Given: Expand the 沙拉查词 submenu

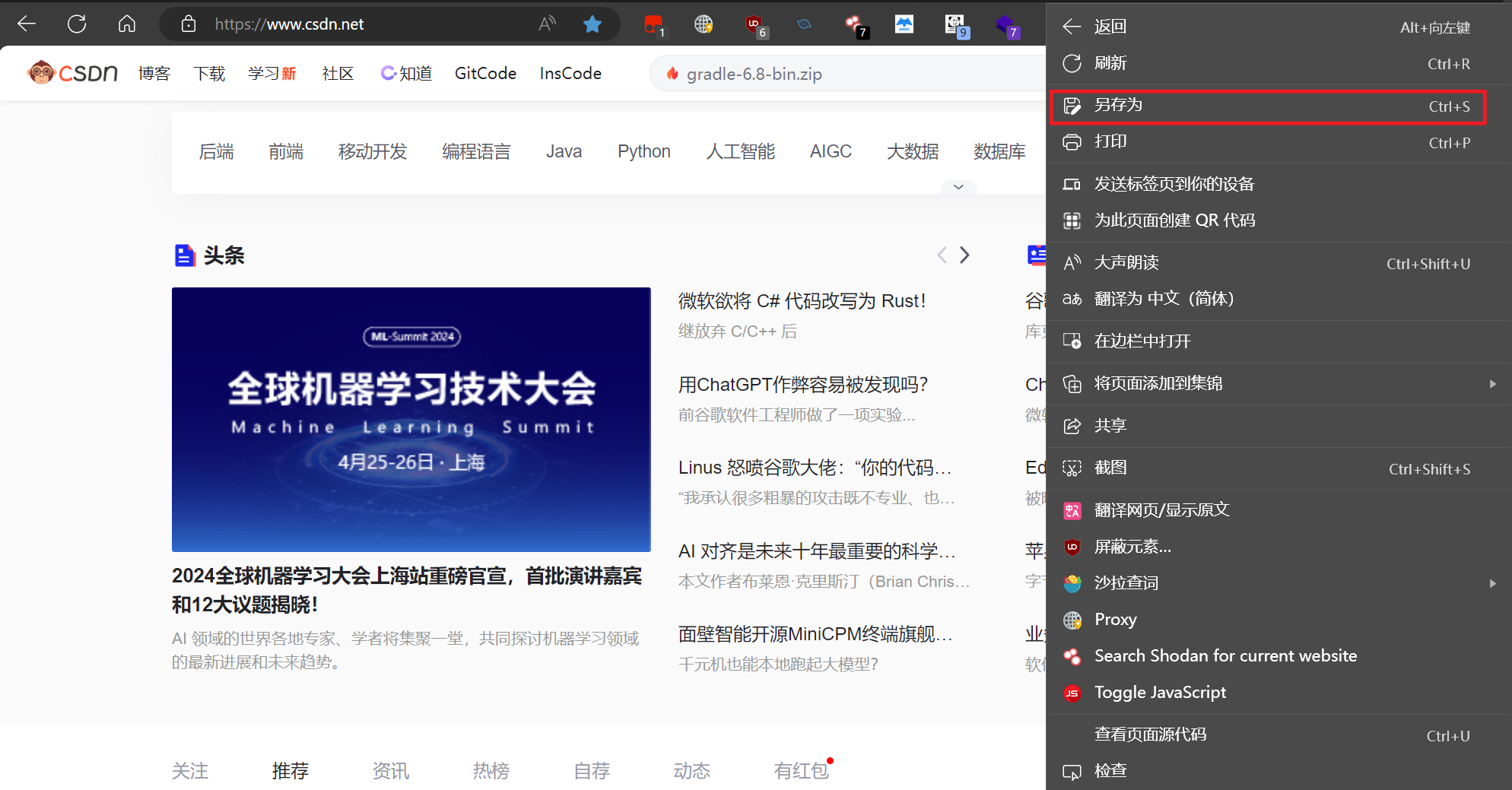Looking at the screenshot, I should coord(1279,583).
